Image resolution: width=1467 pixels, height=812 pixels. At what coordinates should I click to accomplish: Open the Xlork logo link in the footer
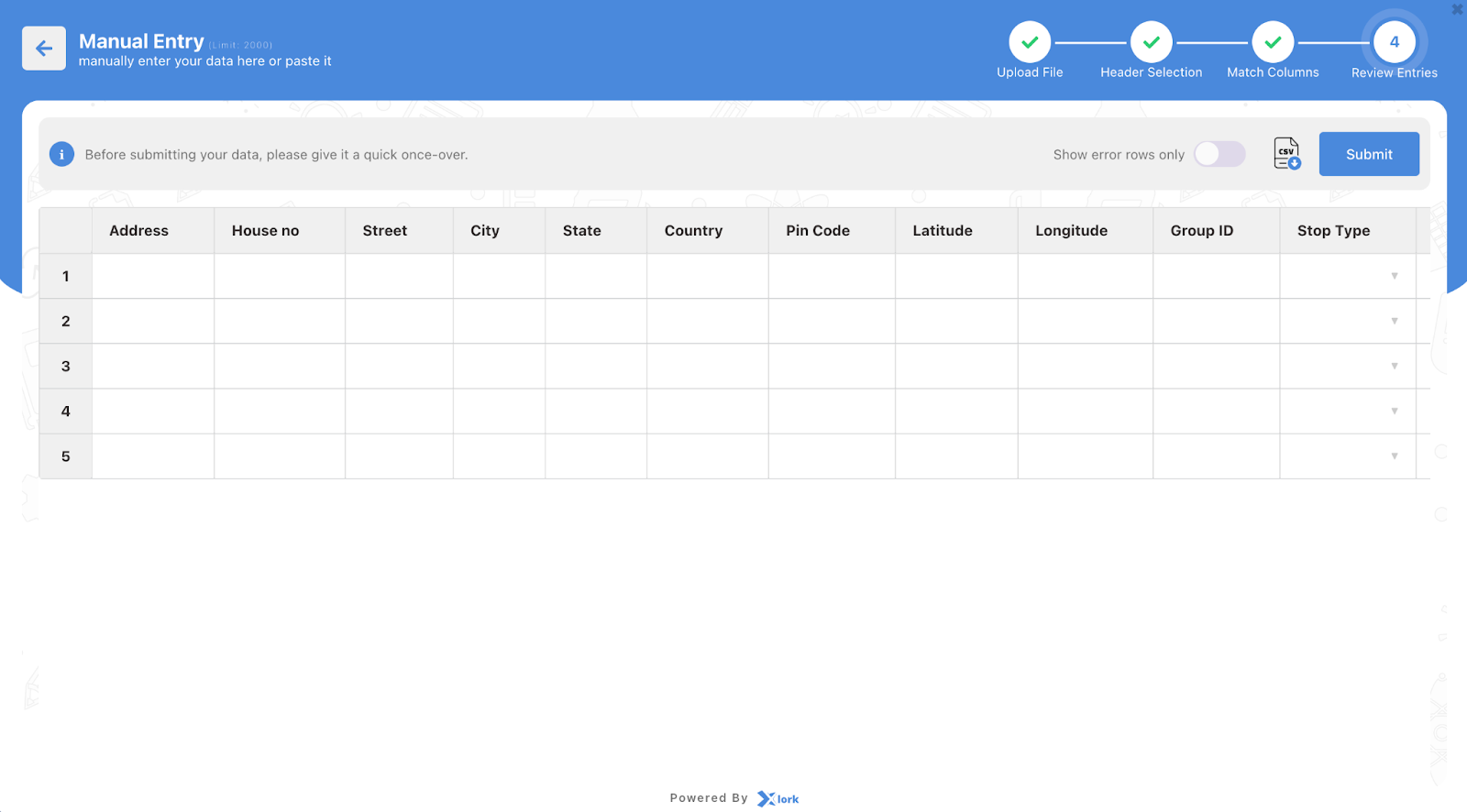[x=778, y=799]
